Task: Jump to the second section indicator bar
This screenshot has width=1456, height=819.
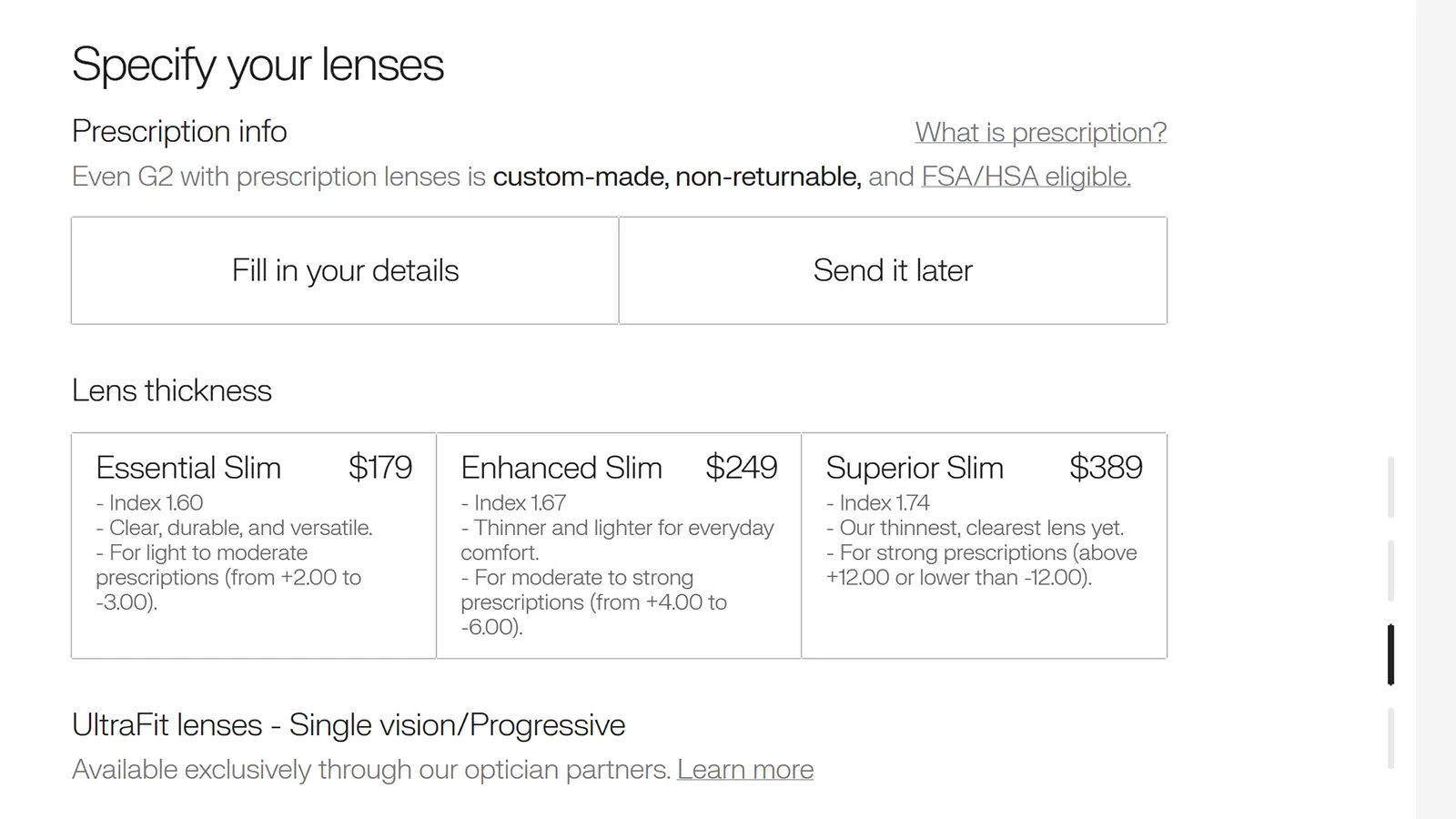Action: click(x=1390, y=571)
